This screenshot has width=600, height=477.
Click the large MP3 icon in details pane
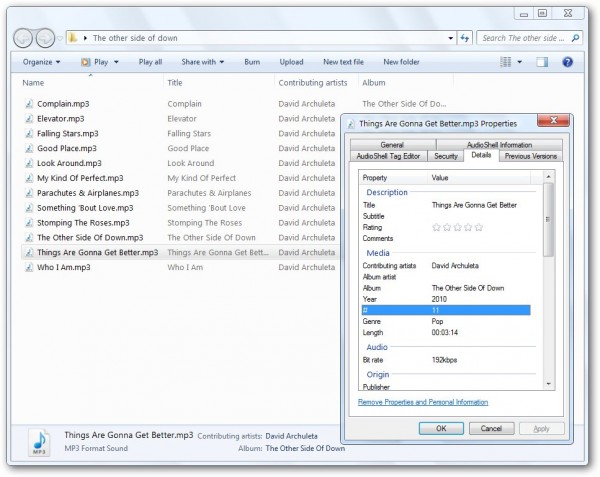pyautogui.click(x=39, y=443)
